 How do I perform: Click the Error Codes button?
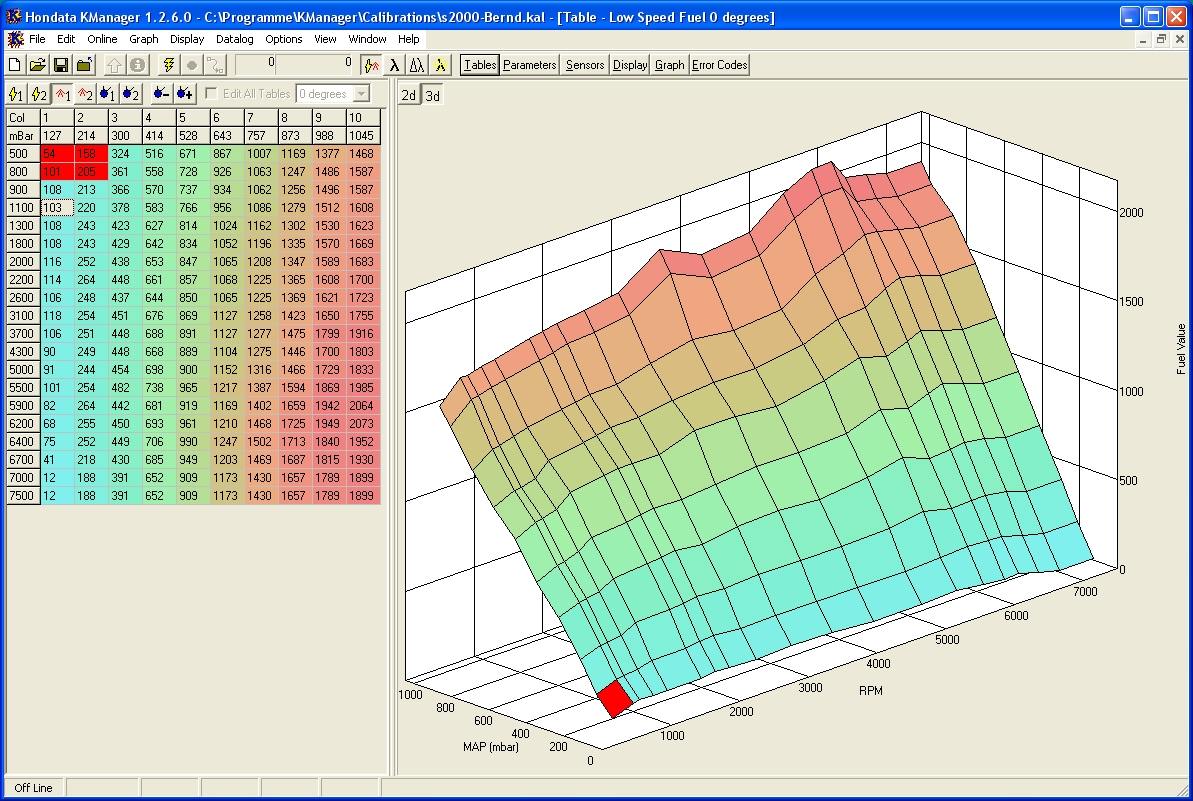point(719,65)
